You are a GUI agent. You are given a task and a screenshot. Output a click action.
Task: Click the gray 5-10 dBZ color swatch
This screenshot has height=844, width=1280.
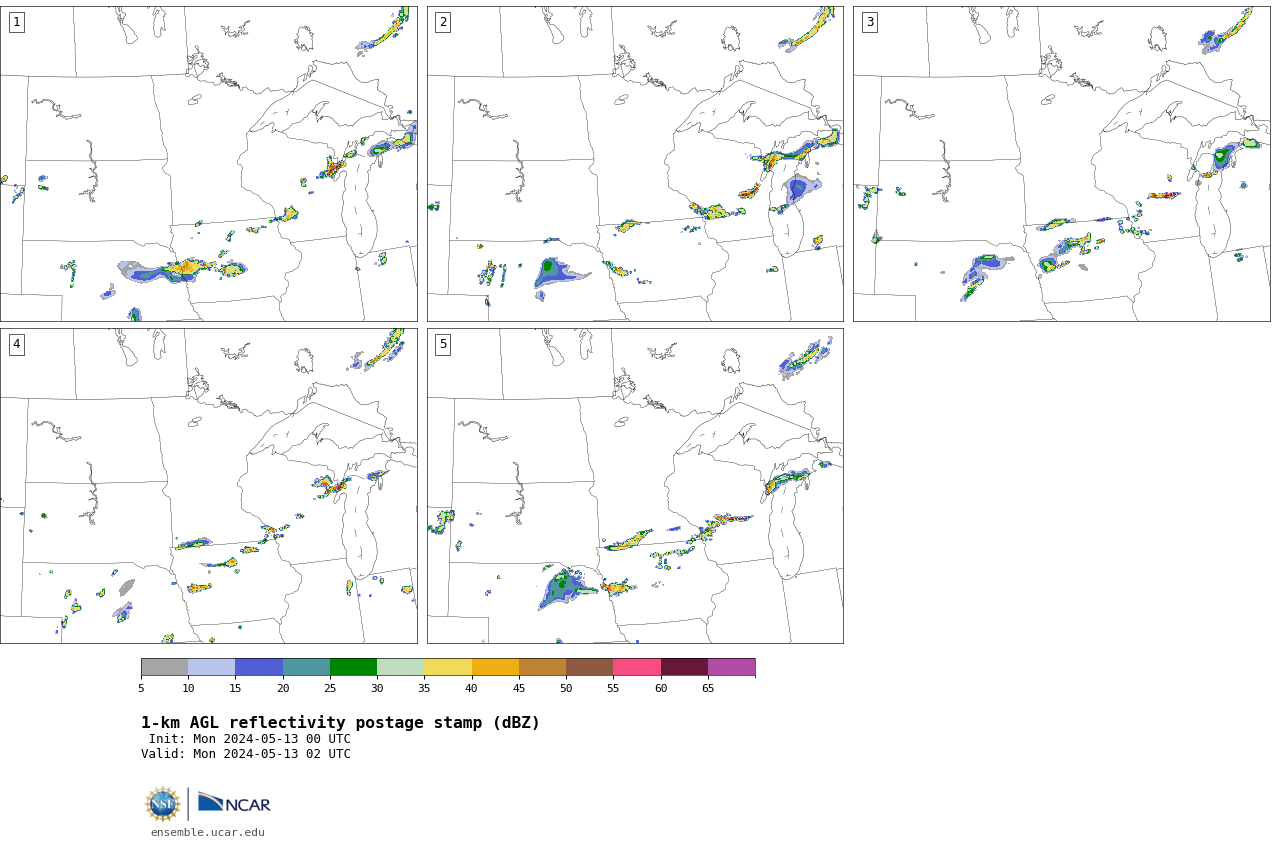coord(164,667)
